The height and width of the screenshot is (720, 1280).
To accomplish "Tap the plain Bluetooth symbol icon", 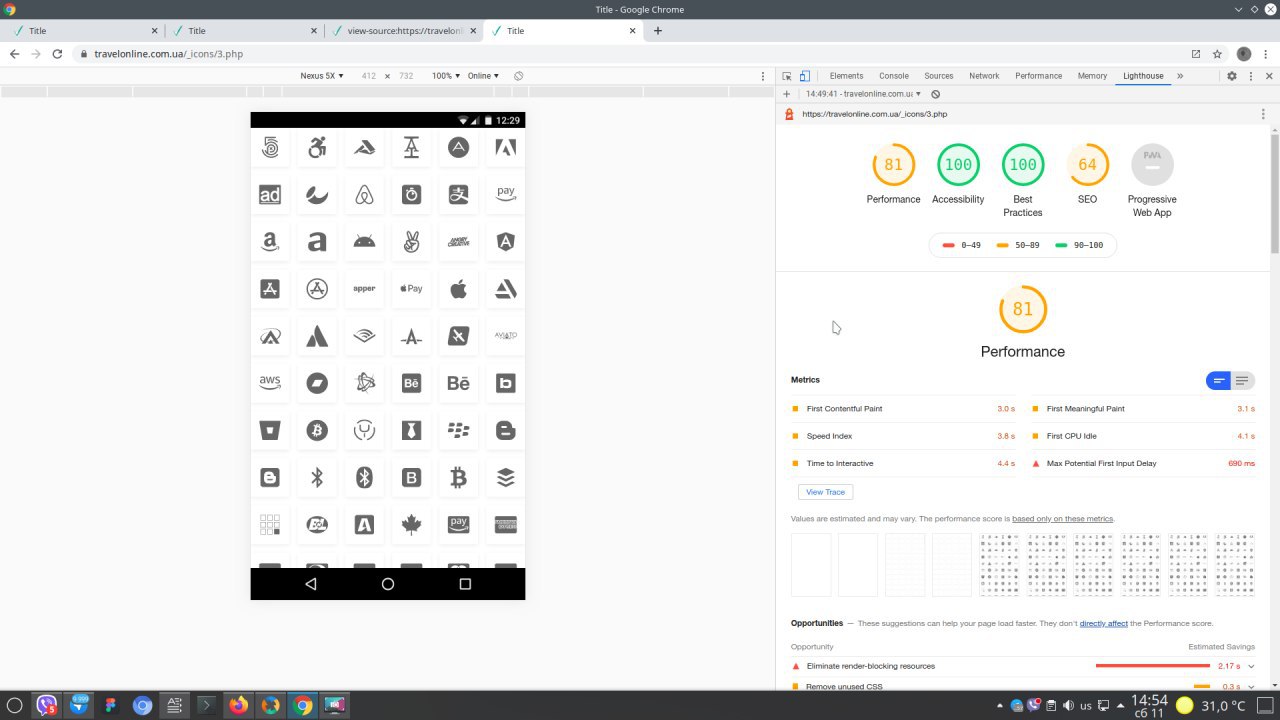I will tap(317, 478).
